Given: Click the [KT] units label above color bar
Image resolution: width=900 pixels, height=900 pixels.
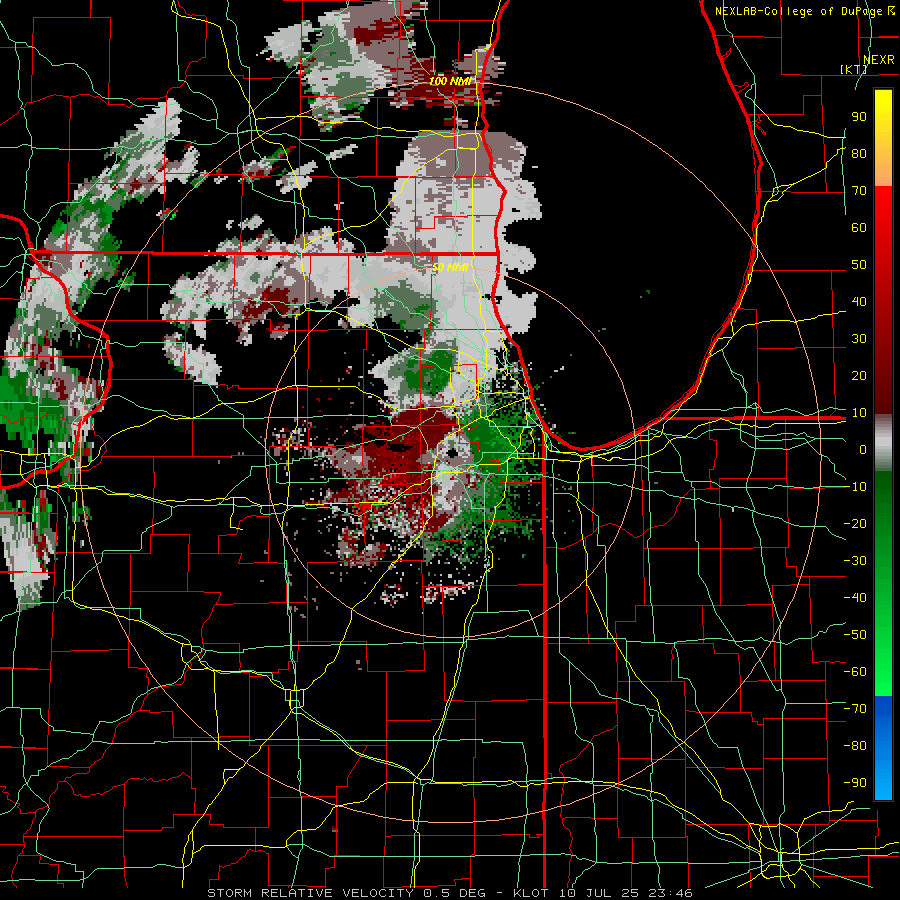Looking at the screenshot, I should click(x=853, y=69).
